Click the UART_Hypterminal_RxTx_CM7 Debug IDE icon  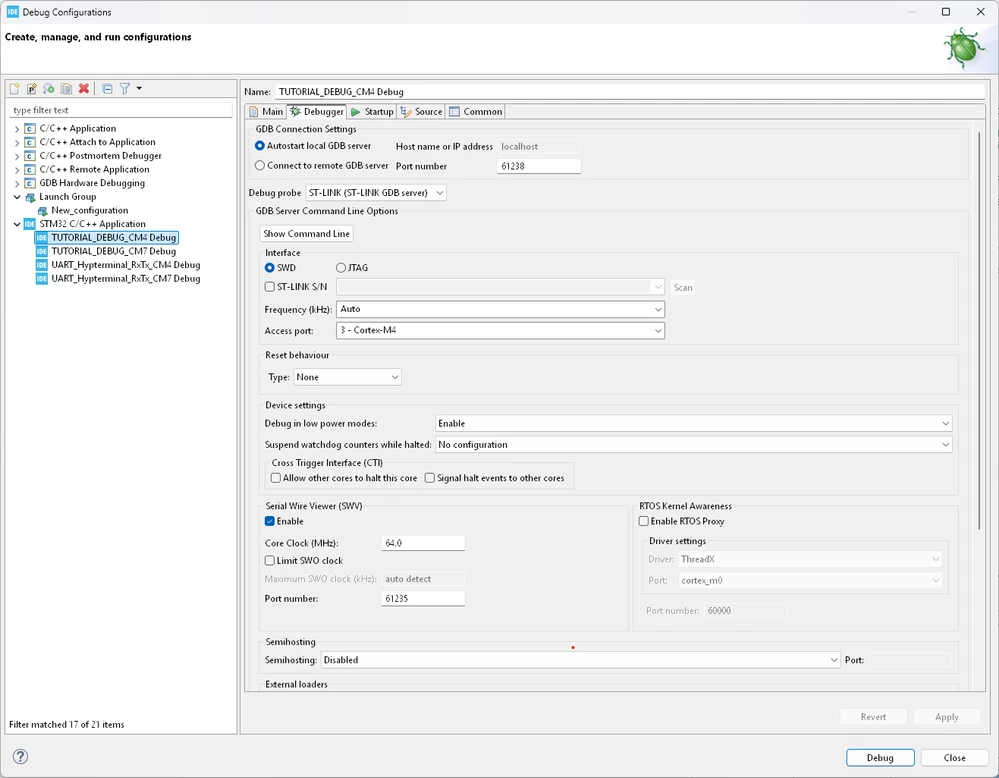[41, 279]
